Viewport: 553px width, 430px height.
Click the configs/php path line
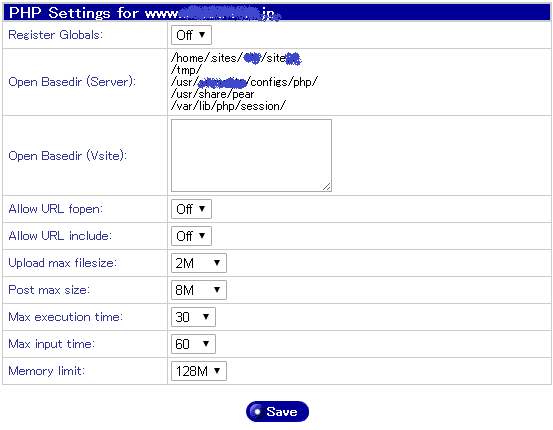click(244, 82)
